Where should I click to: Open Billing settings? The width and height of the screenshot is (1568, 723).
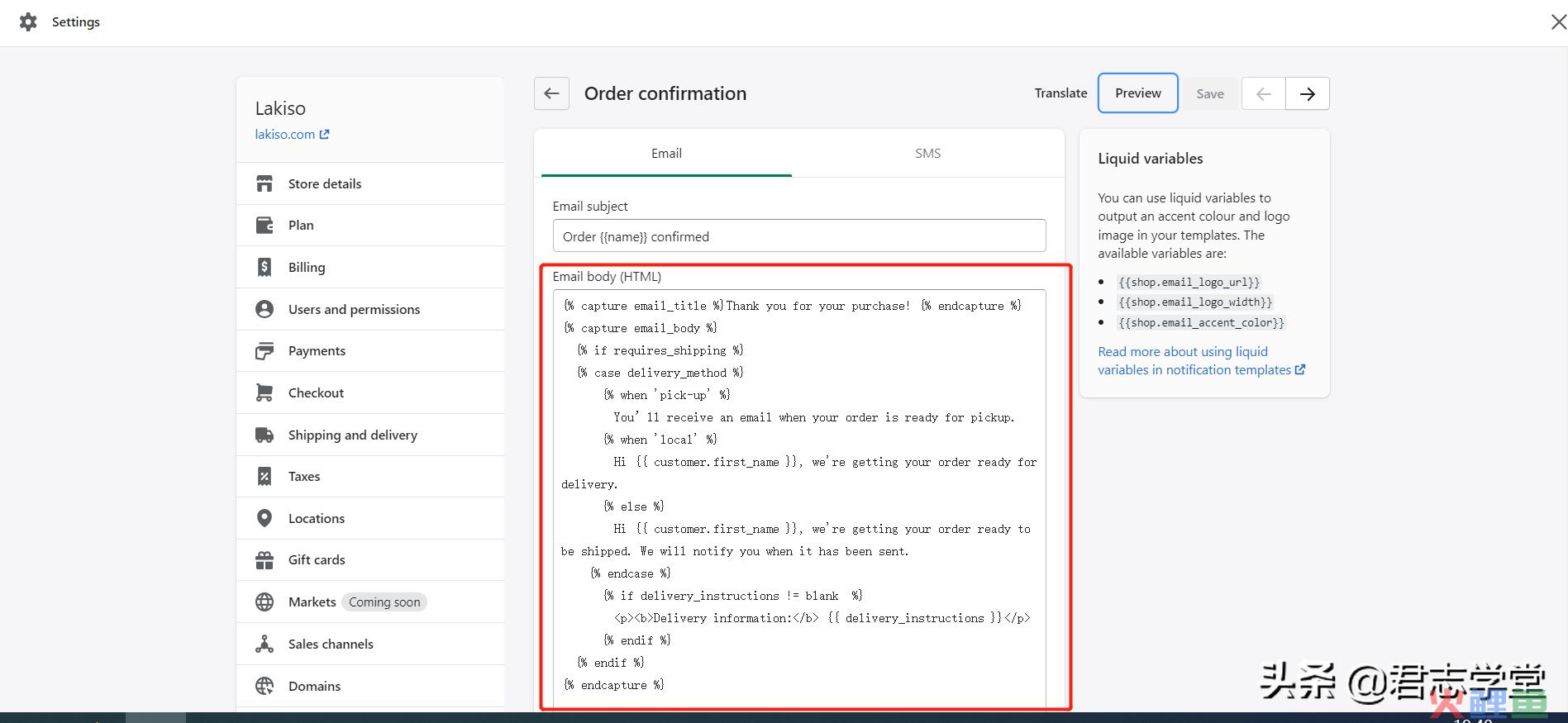click(x=370, y=267)
